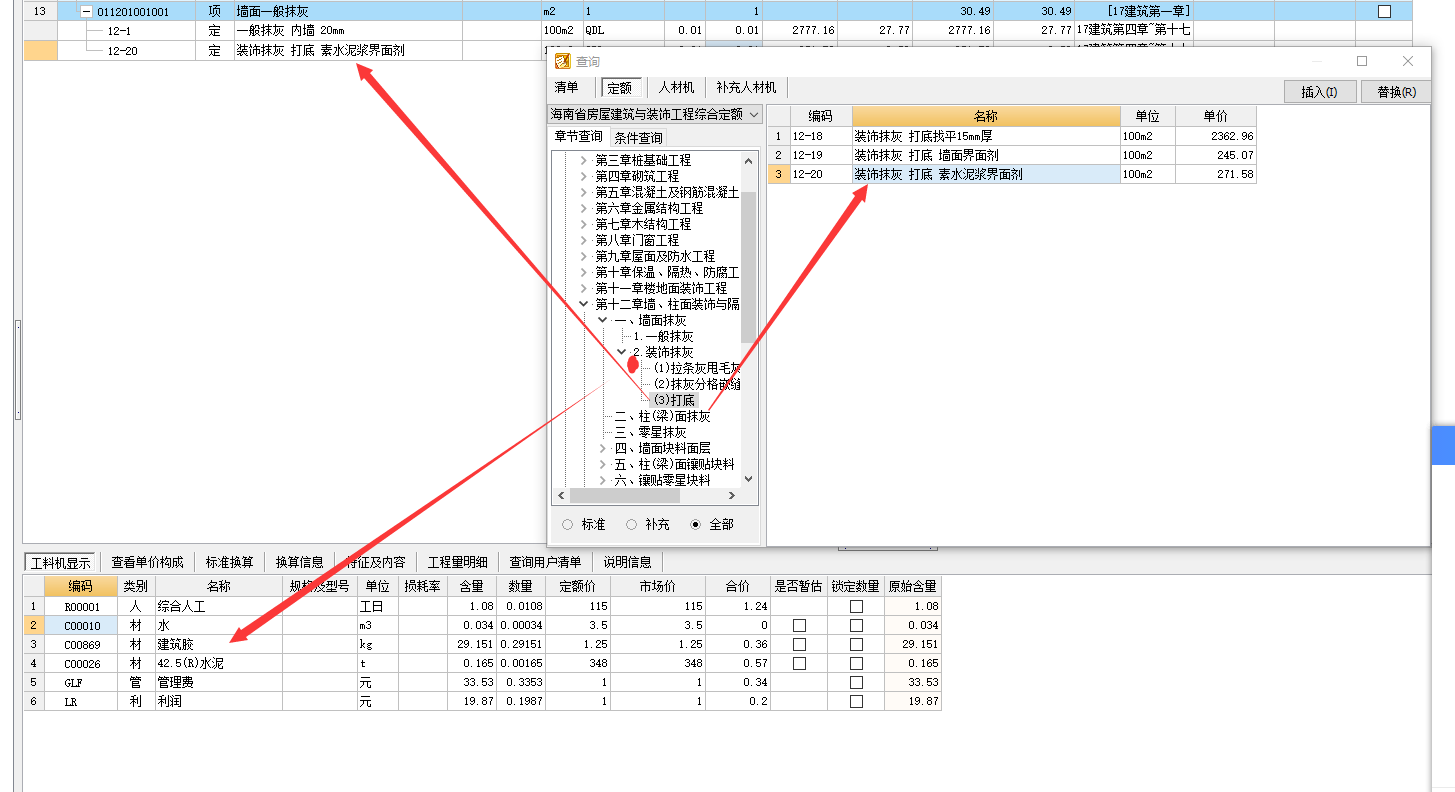Collapse 第十二章墙、柱面装饰 via its chevron
This screenshot has width=1455, height=792.
point(584,304)
